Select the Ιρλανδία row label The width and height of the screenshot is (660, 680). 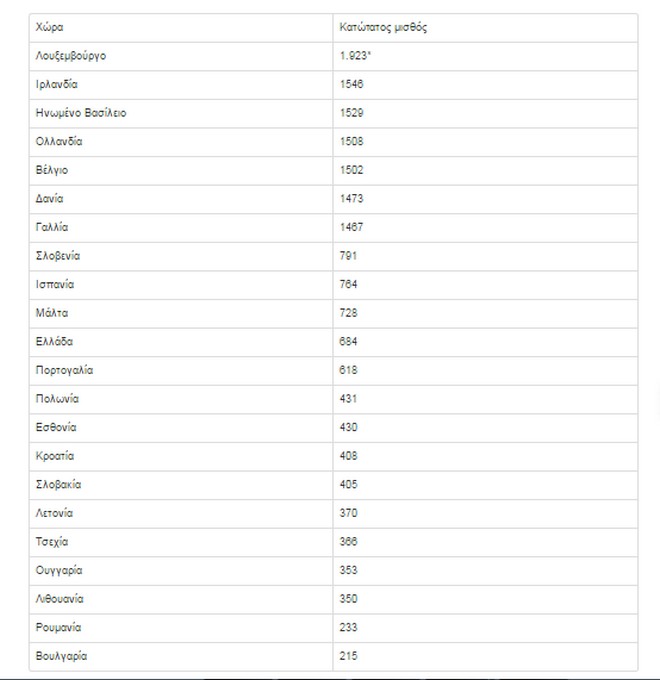click(x=57, y=84)
